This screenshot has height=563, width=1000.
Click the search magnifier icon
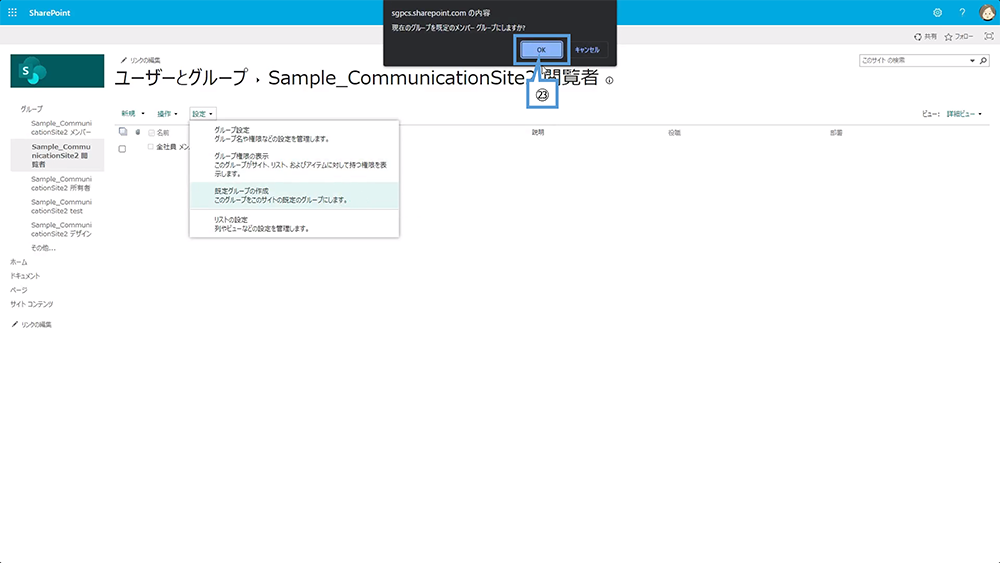click(983, 61)
